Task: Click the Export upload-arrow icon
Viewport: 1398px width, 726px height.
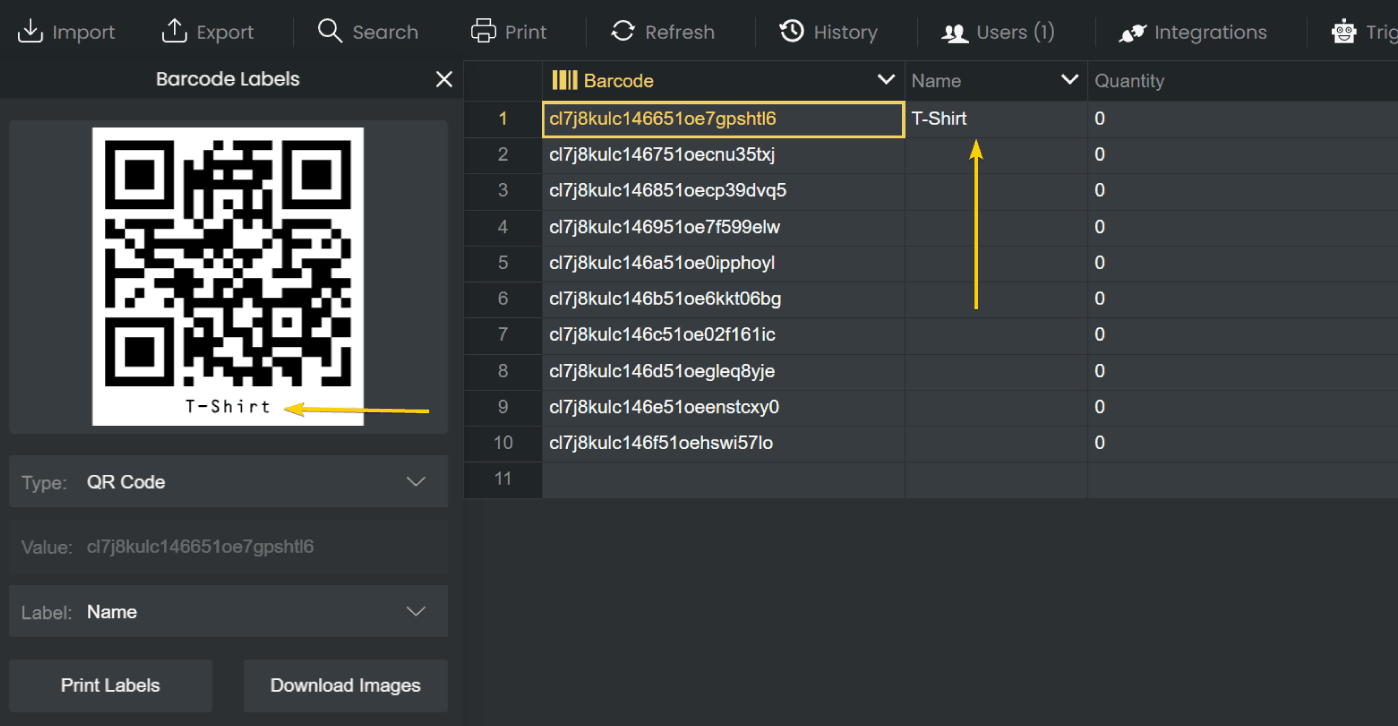Action: tap(175, 32)
